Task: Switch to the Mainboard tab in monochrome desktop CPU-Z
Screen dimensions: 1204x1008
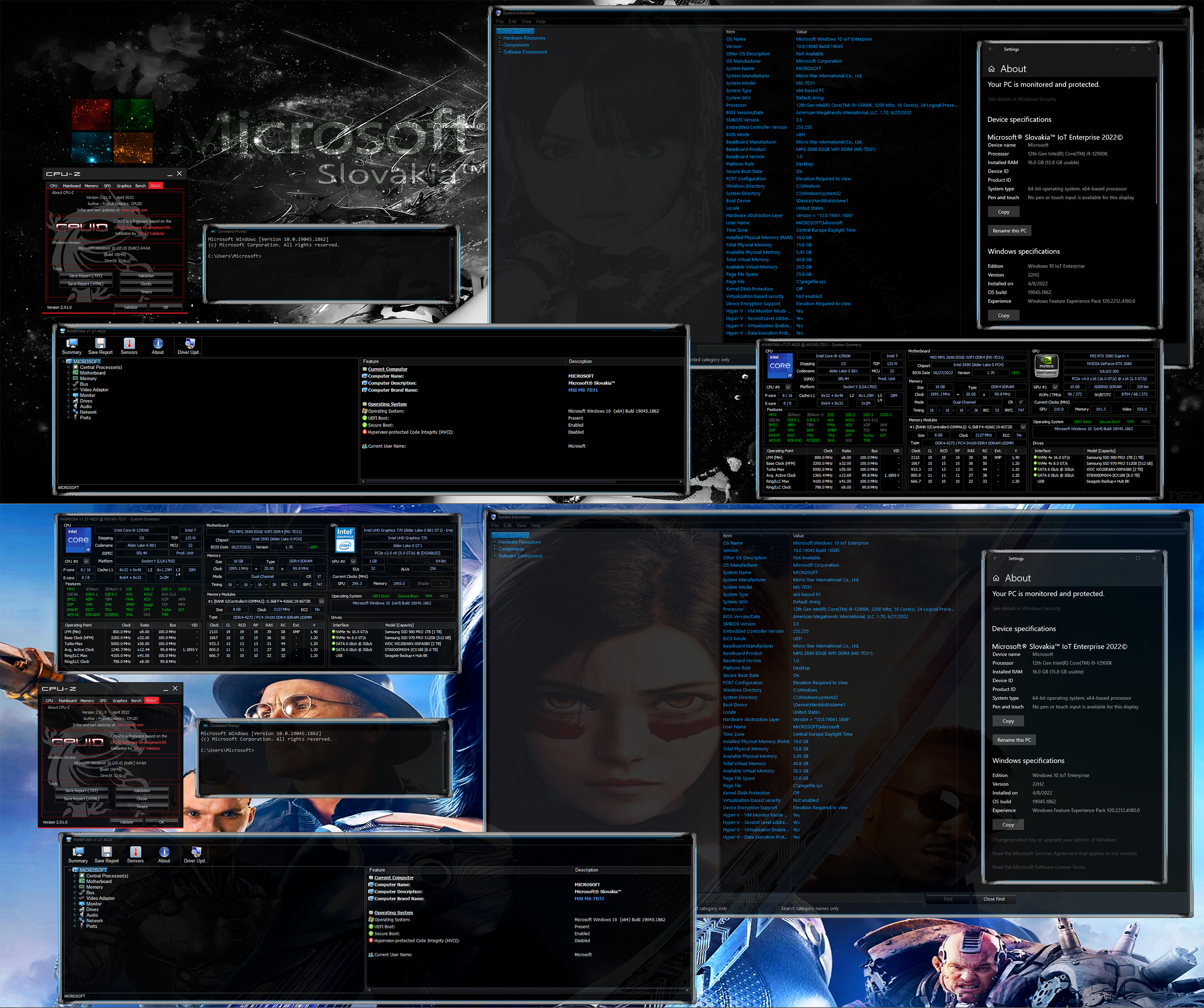Action: [x=72, y=186]
